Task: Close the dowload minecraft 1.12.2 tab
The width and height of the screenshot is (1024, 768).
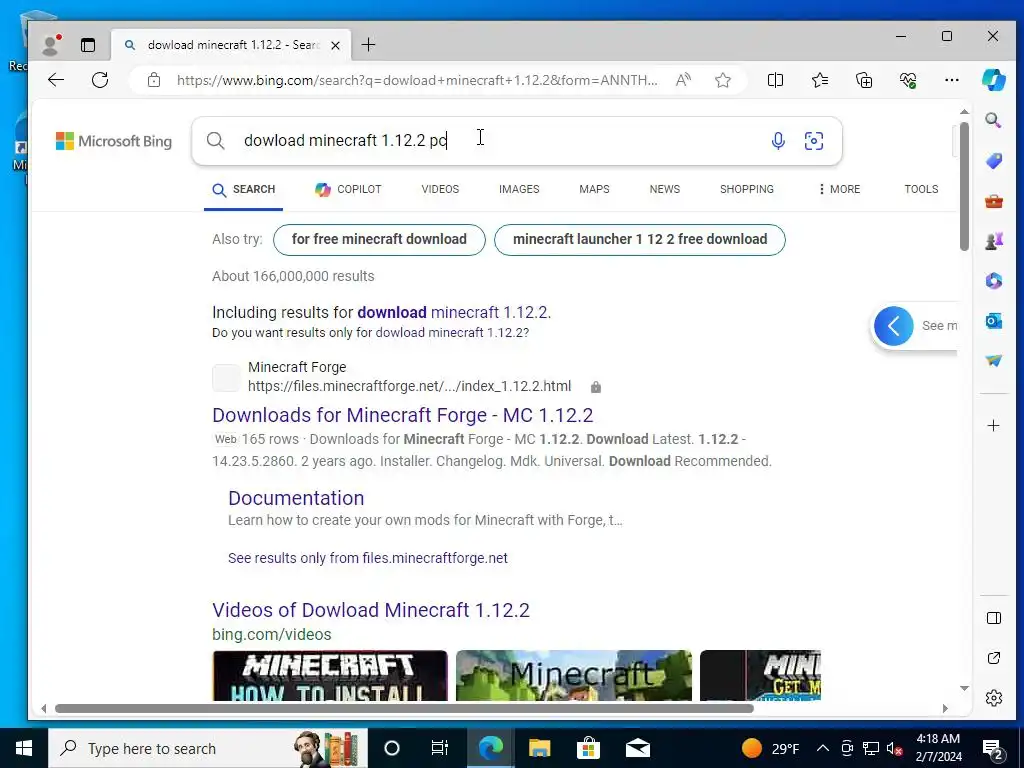Action: click(335, 45)
